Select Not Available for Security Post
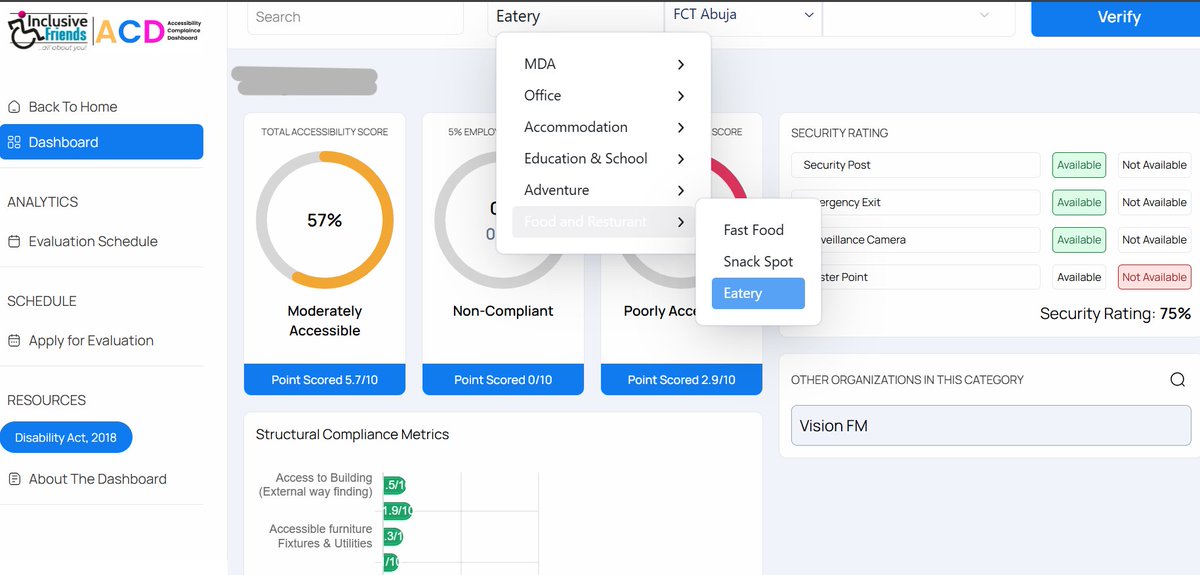Screen dimensions: 1200x575 (1154, 165)
